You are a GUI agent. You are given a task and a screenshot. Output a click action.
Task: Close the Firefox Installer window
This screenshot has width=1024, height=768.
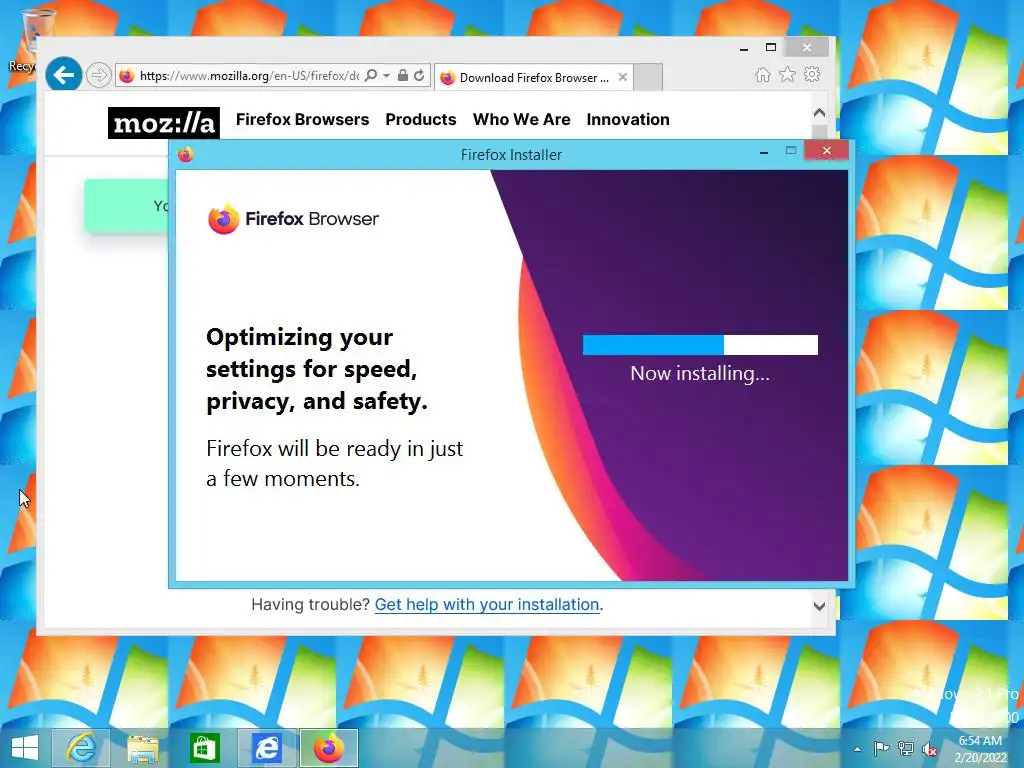click(826, 151)
